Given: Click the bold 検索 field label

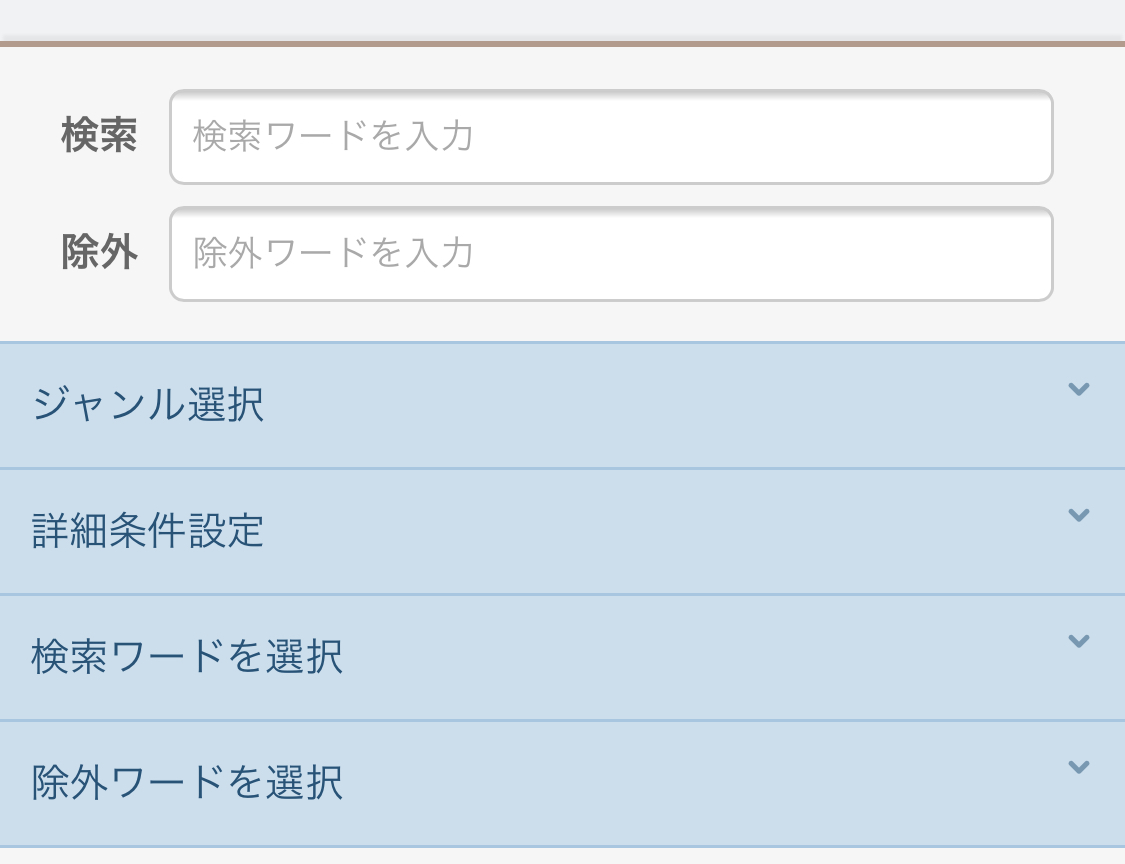Looking at the screenshot, I should pyautogui.click(x=99, y=137).
